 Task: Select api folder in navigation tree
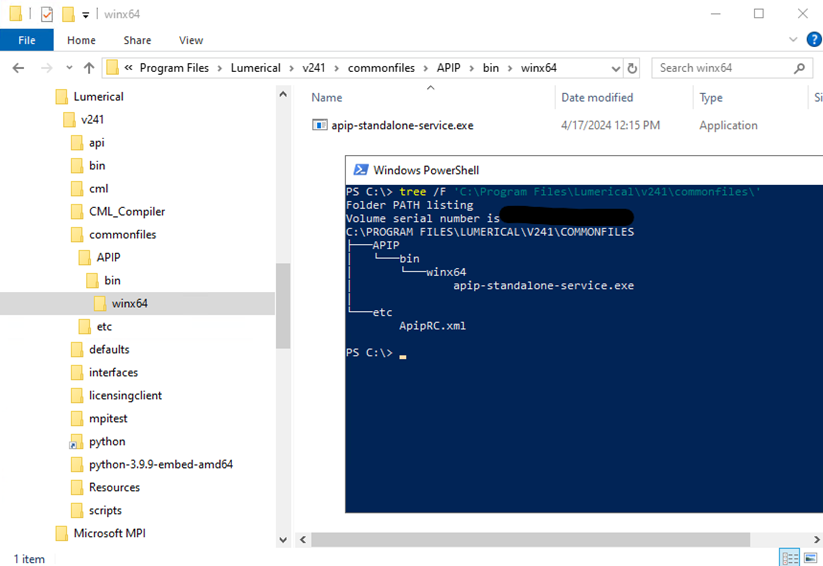[97, 143]
